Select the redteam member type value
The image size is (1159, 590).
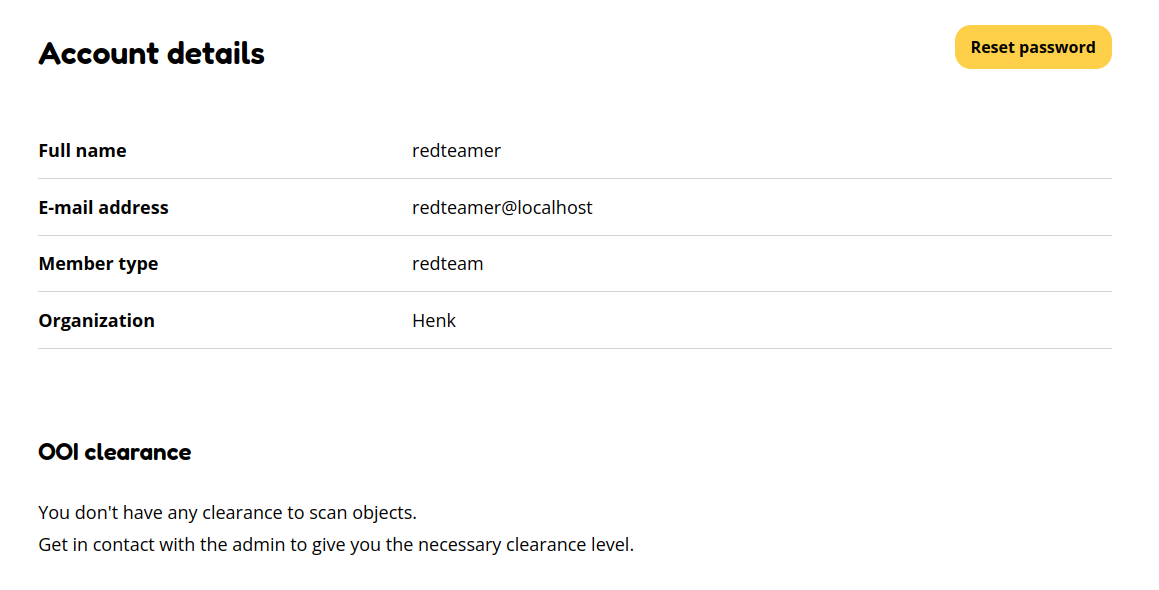click(x=447, y=263)
